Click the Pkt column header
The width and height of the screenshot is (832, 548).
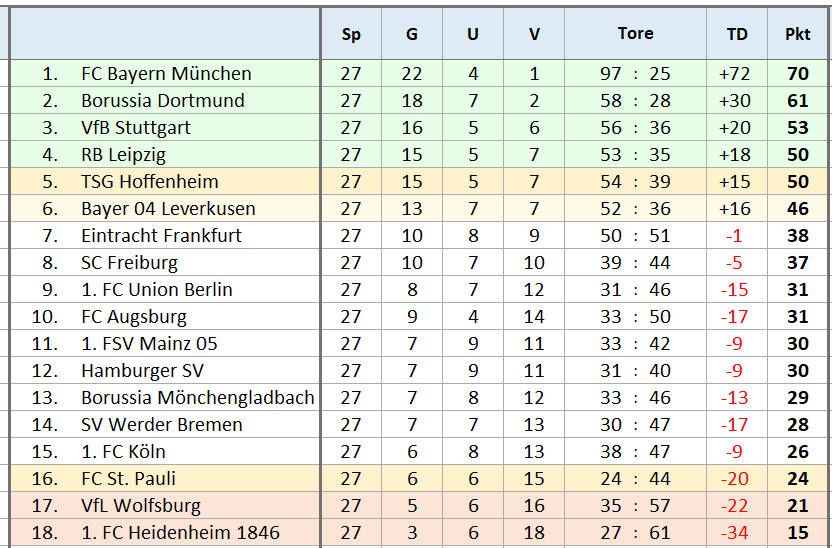[x=798, y=34]
